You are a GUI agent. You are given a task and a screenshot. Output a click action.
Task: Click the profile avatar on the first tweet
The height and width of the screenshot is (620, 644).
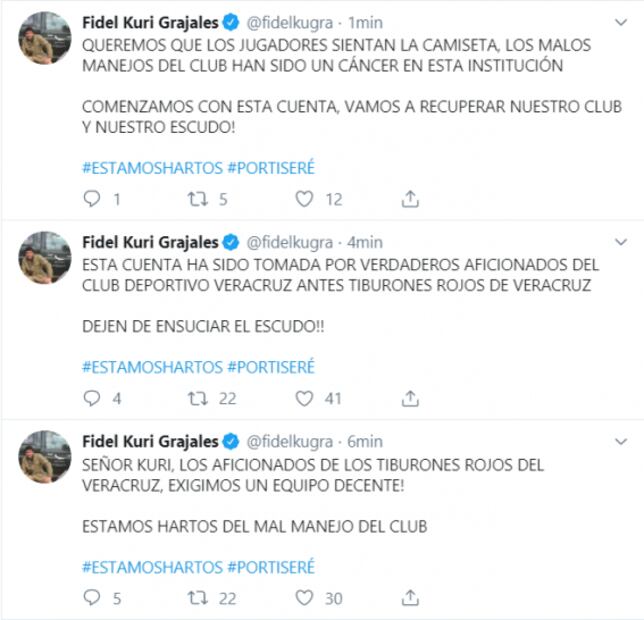(x=45, y=38)
